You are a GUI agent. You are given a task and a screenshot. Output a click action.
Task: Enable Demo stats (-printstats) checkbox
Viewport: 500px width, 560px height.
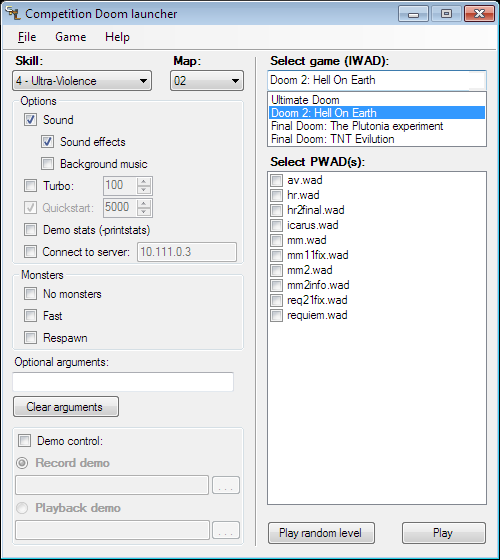click(30, 230)
